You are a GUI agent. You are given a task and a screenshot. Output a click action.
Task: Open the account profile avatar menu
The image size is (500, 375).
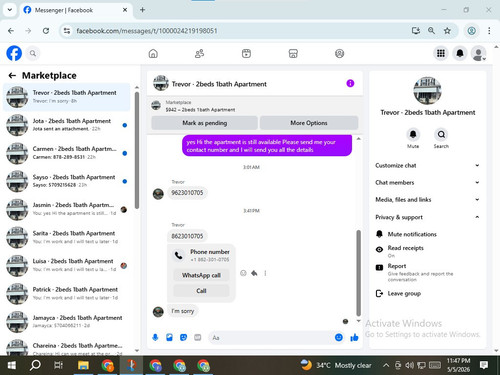(x=479, y=53)
